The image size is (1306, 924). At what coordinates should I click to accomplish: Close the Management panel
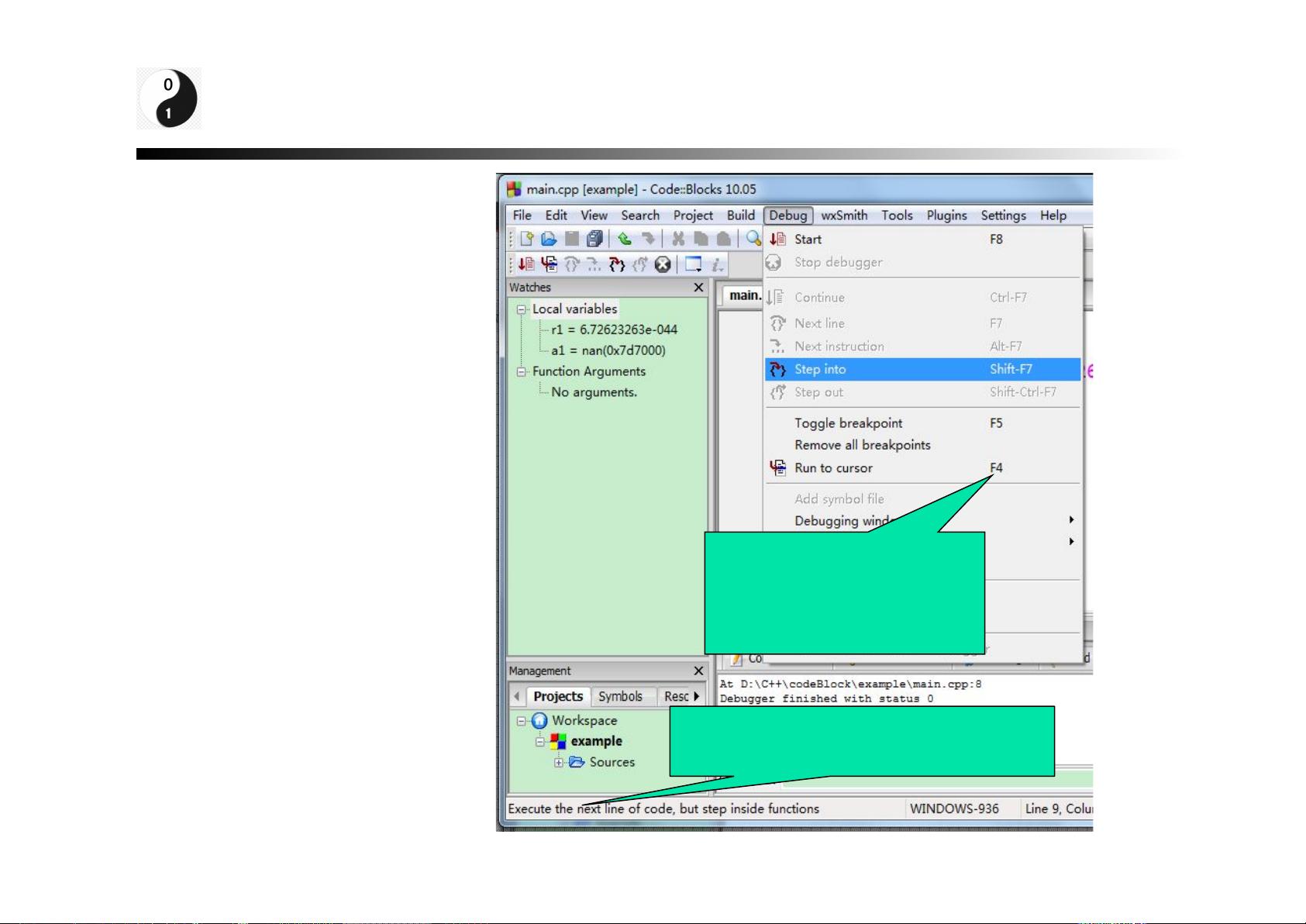pos(698,671)
